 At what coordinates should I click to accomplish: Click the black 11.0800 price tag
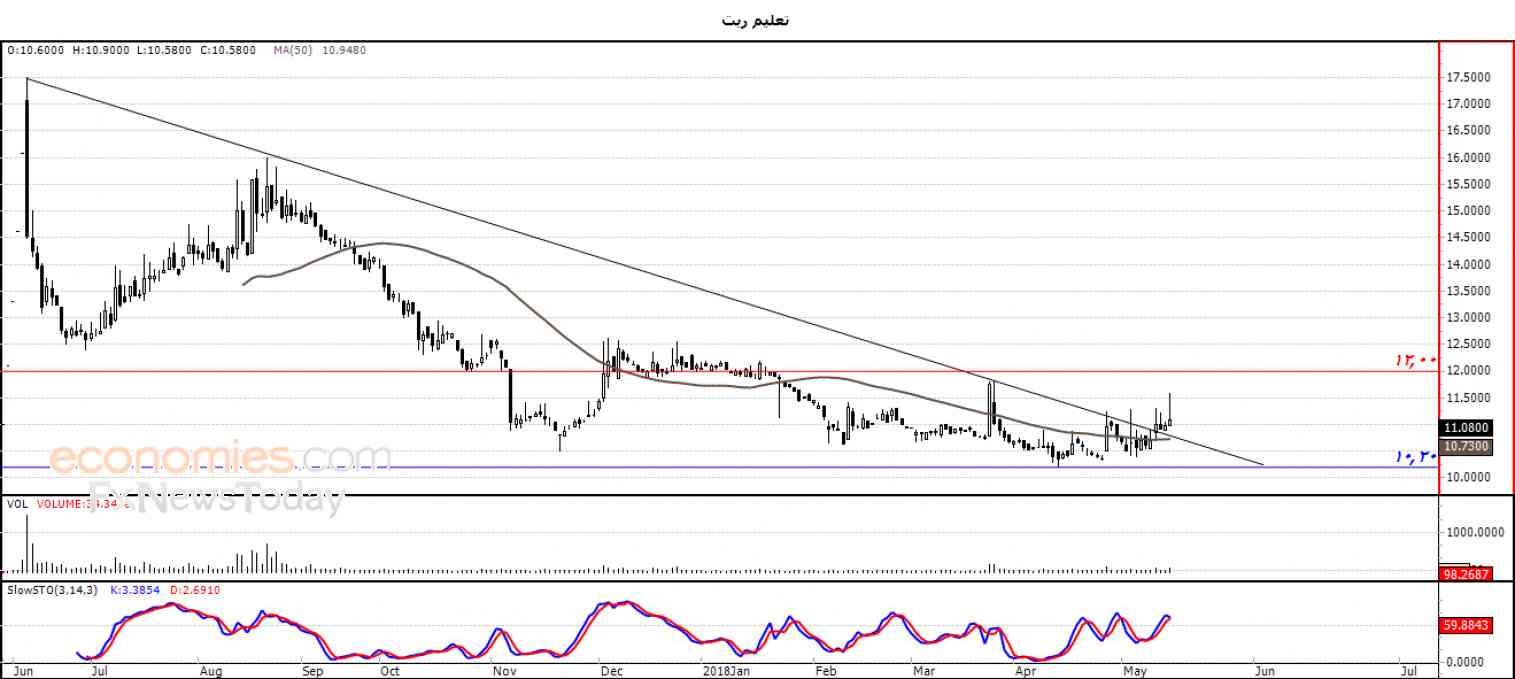pos(1467,428)
